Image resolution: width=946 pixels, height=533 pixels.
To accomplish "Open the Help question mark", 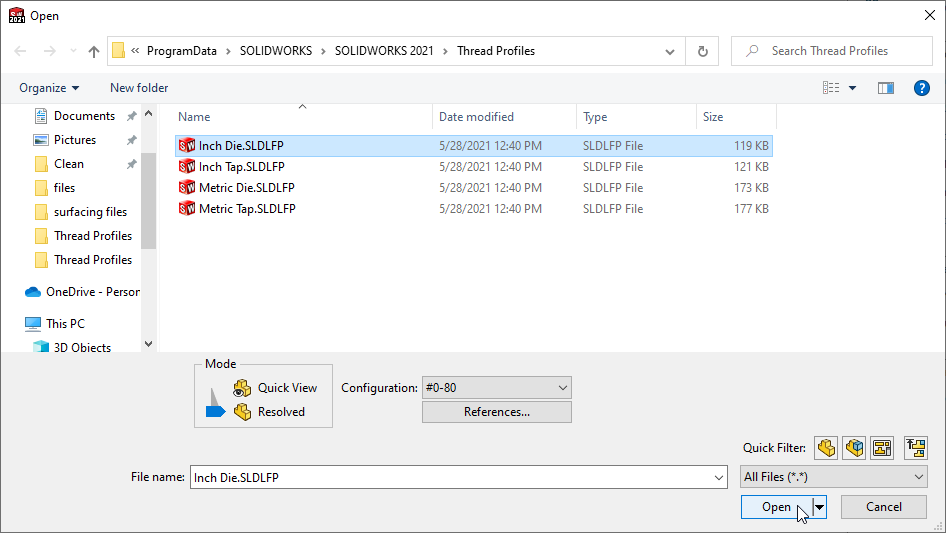I will pyautogui.click(x=921, y=88).
